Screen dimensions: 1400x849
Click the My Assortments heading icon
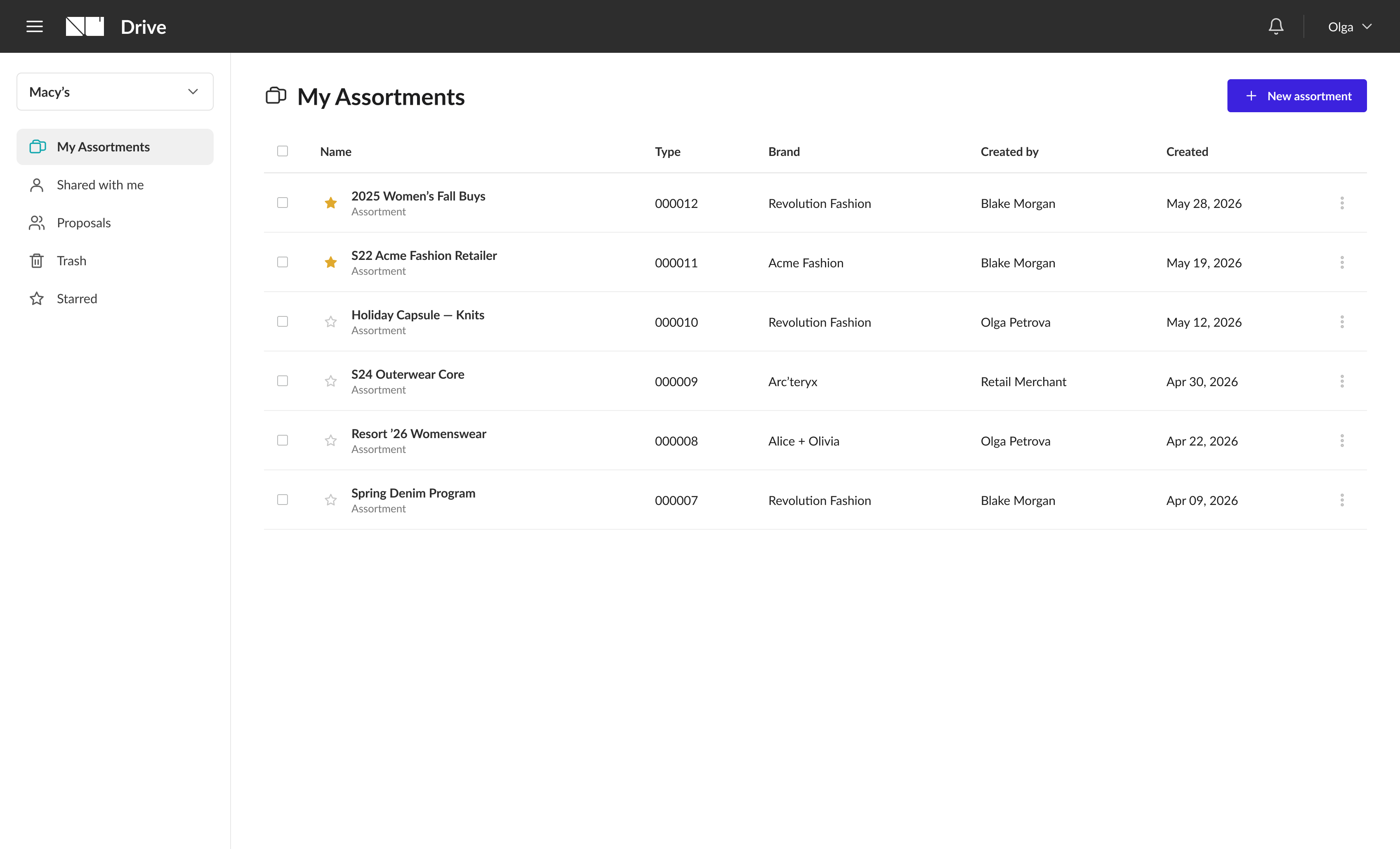276,95
